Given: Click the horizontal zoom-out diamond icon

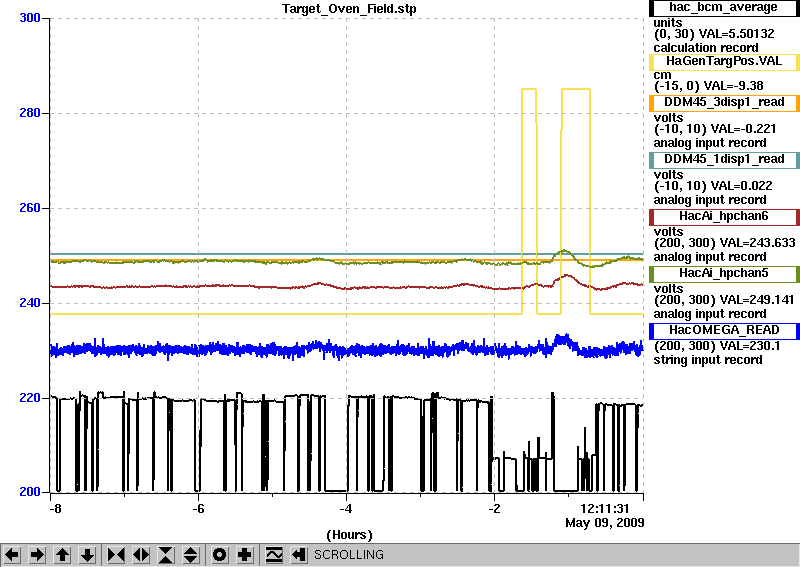Looking at the screenshot, I should [x=141, y=554].
